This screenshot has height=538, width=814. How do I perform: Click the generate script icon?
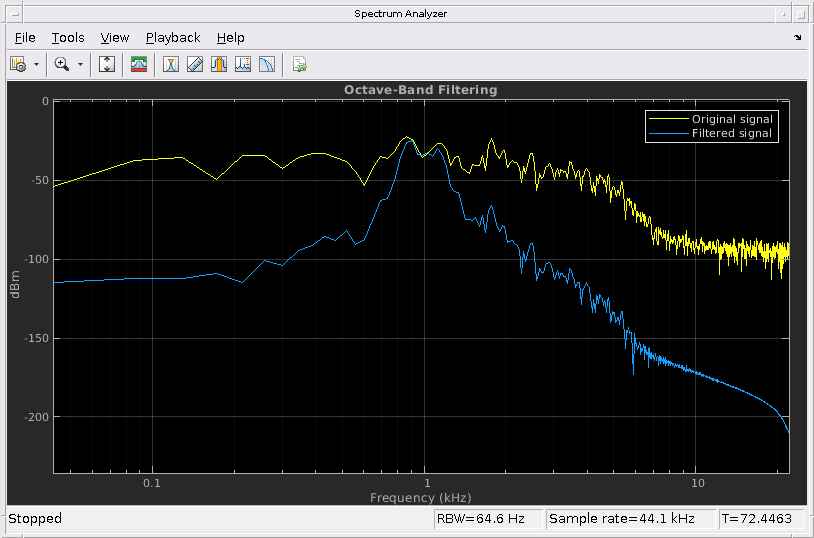pos(300,64)
